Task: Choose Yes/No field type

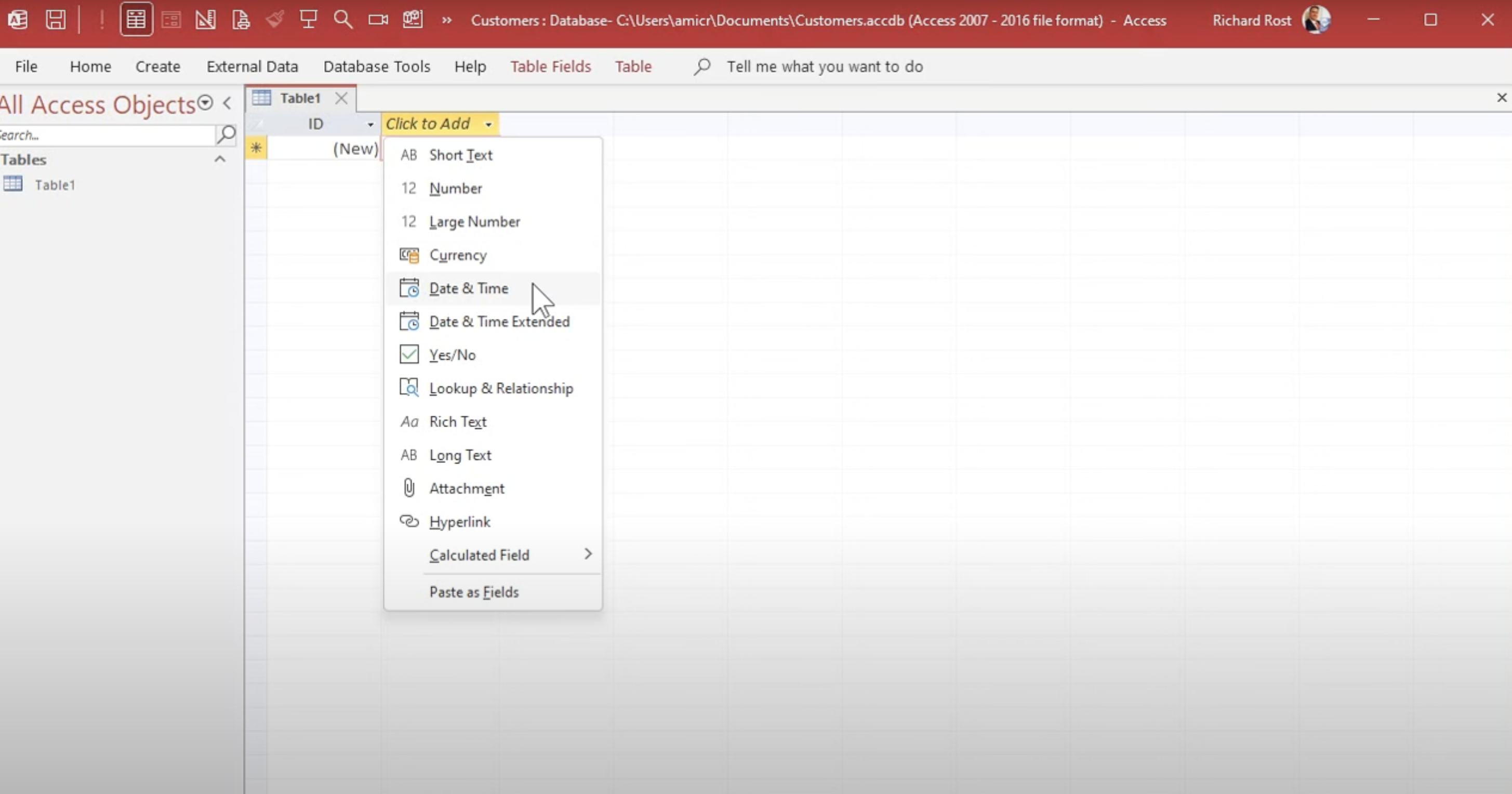Action: point(493,355)
